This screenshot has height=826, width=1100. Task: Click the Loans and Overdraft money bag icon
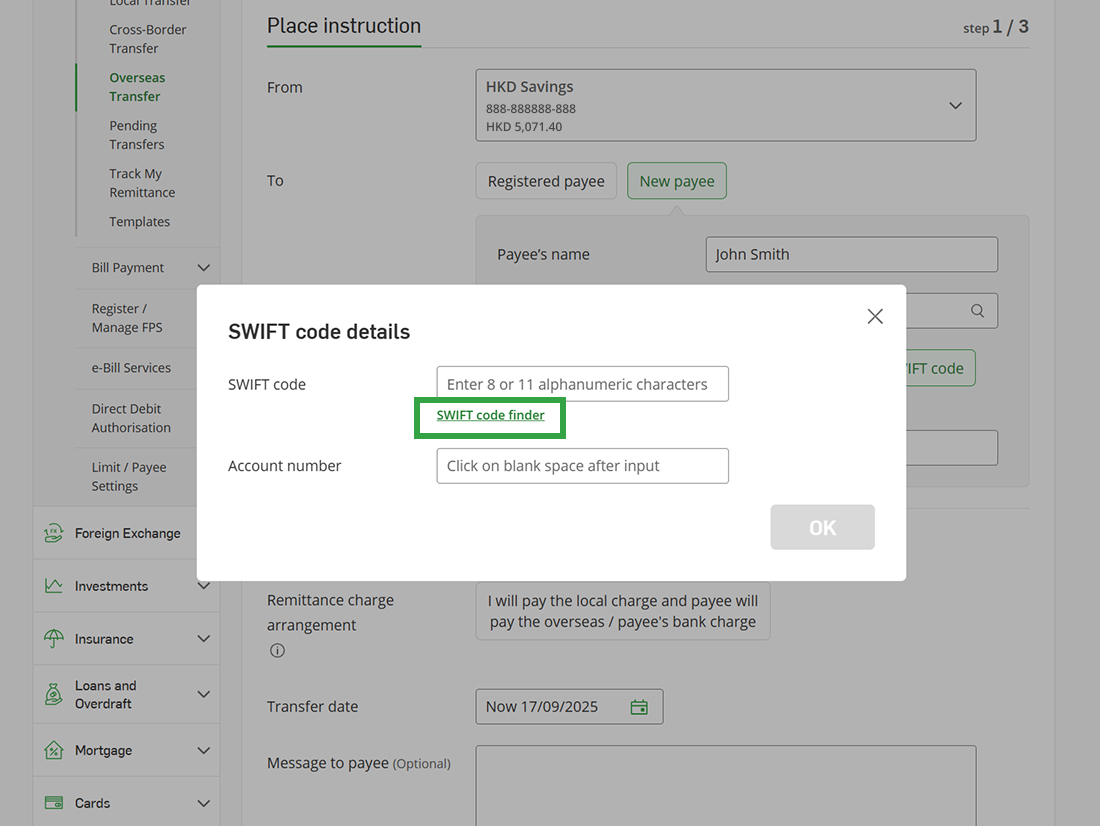tap(53, 693)
